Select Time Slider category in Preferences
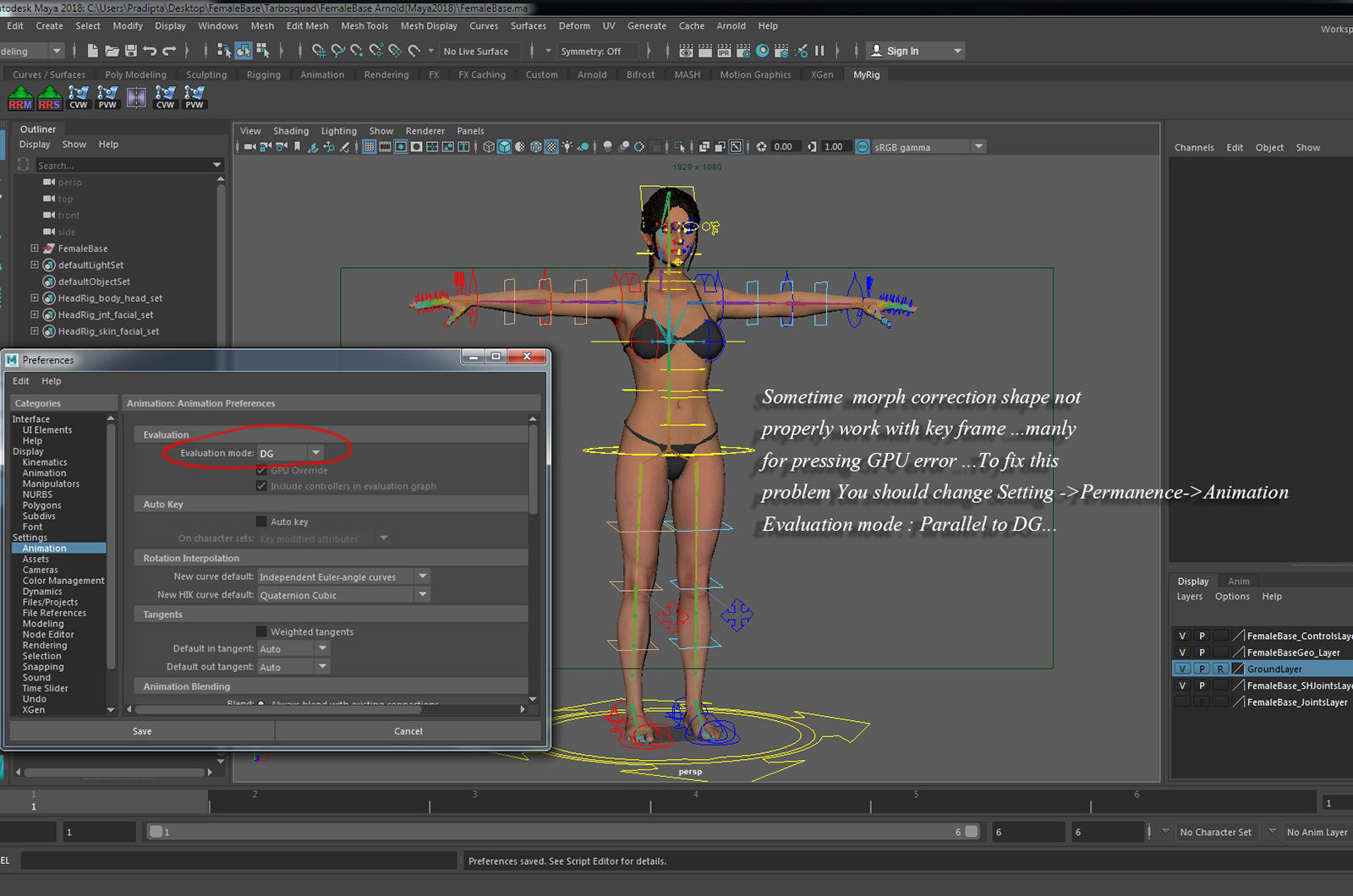The height and width of the screenshot is (896, 1353). pos(45,688)
